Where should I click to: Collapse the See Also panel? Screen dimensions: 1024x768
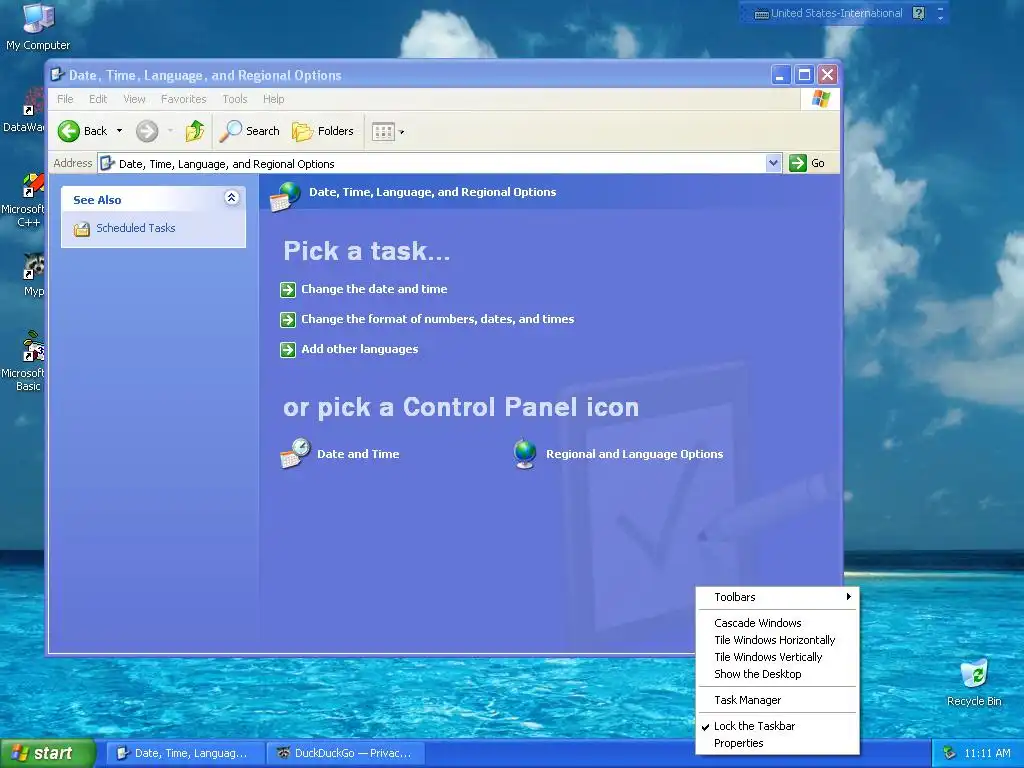pyautogui.click(x=231, y=198)
